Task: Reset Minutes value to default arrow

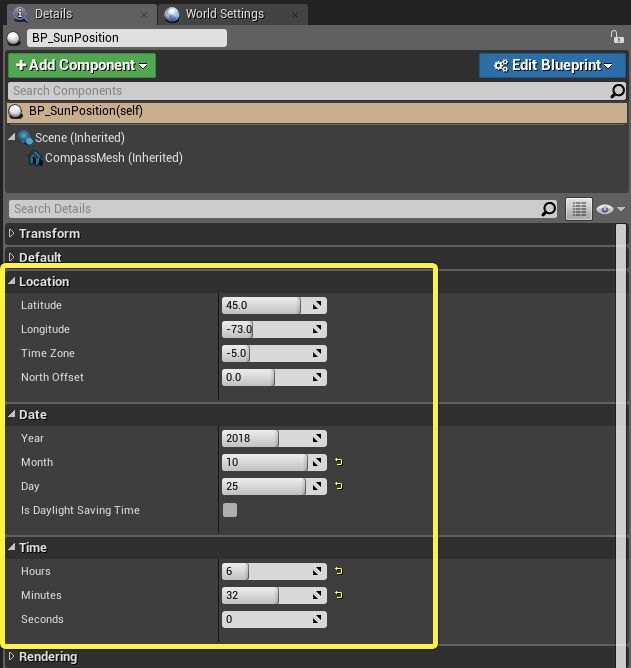Action: [339, 595]
